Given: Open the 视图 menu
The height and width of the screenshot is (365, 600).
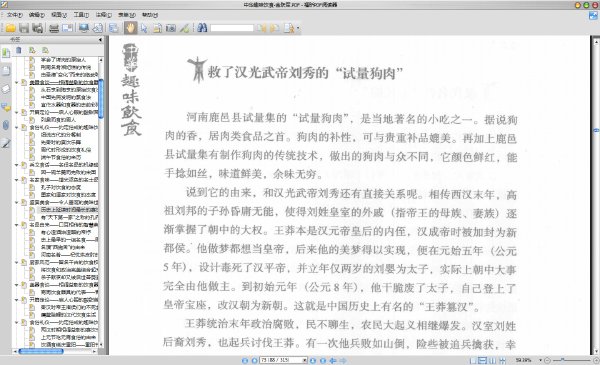Looking at the screenshot, I should point(59,15).
